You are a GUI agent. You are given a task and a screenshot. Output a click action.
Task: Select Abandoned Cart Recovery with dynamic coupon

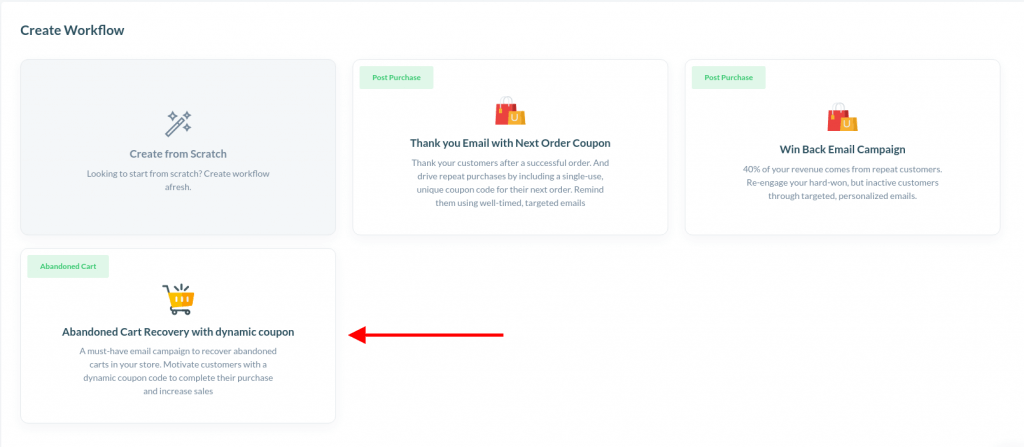[x=178, y=332]
